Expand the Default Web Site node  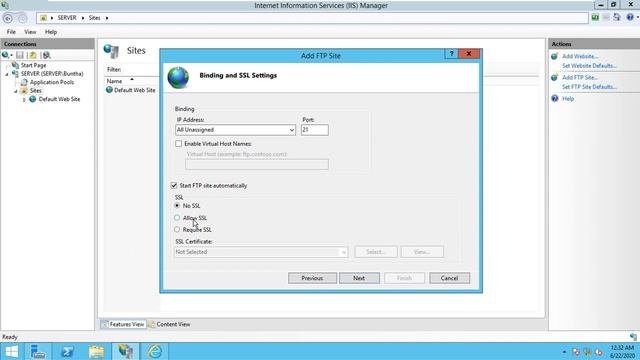pos(24,100)
